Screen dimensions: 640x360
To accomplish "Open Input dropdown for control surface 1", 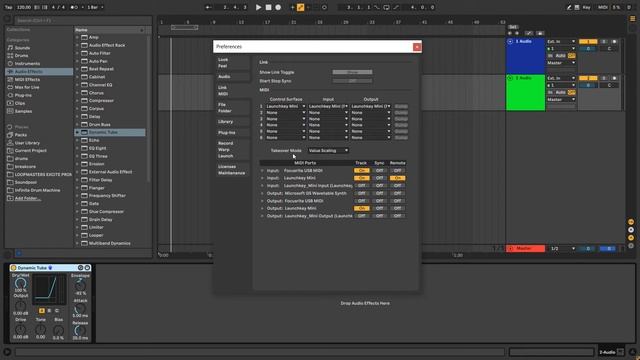I will (x=328, y=106).
